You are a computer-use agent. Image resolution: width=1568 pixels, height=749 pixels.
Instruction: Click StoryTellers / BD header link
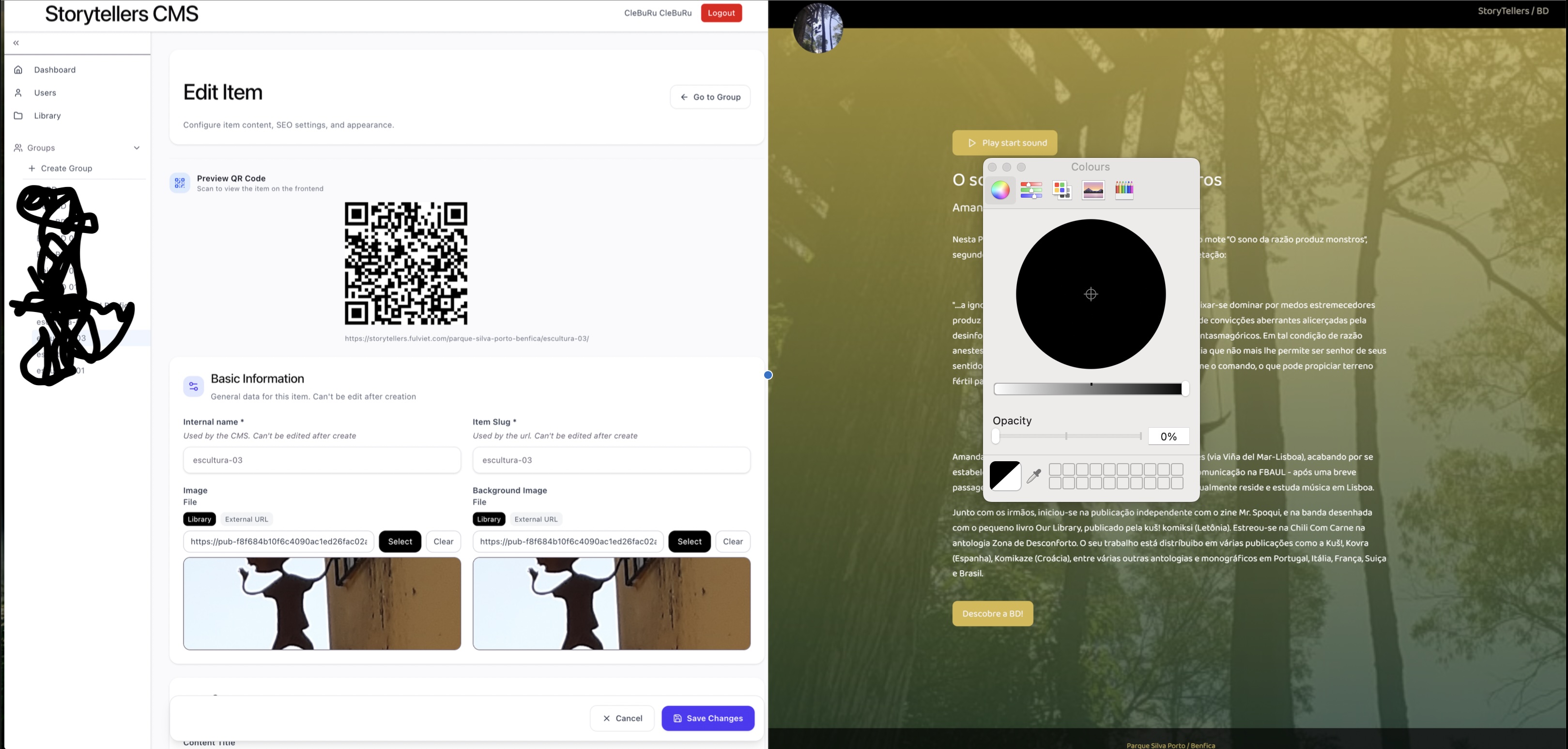(x=1513, y=11)
